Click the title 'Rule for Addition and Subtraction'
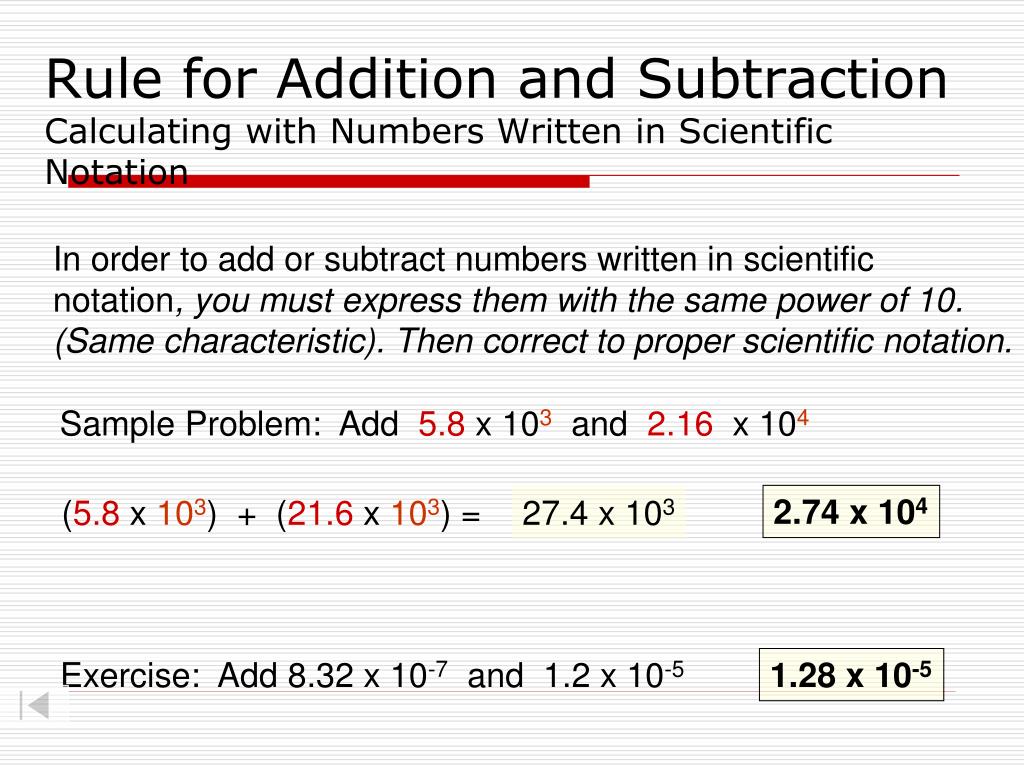This screenshot has width=1024, height=768. [x=496, y=78]
